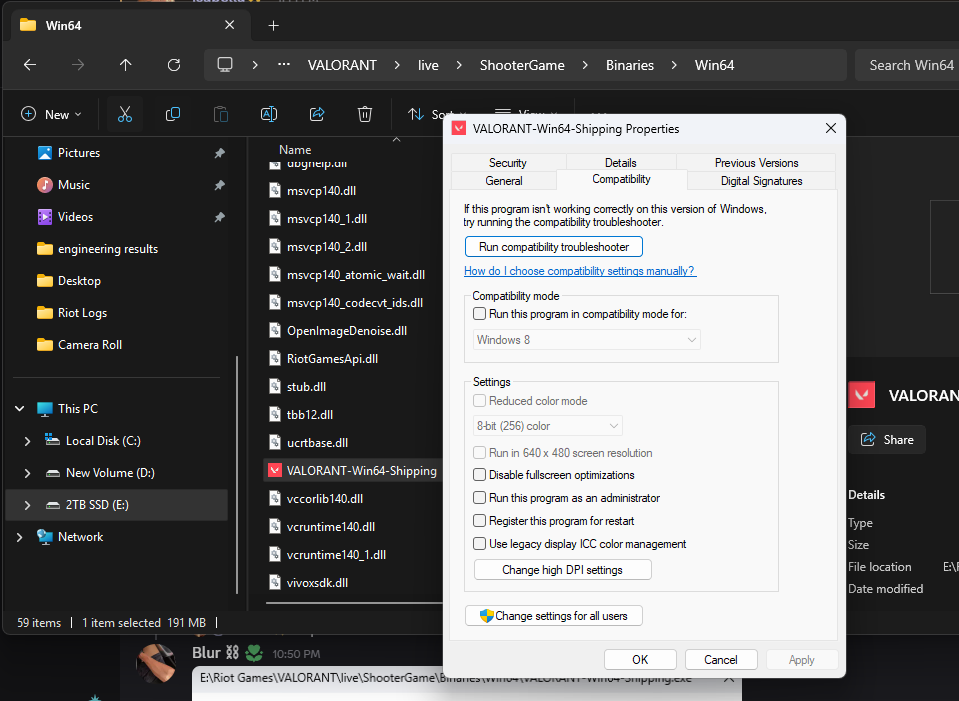The width and height of the screenshot is (959, 701).
Task: Click chevron after VALORANT in address bar
Action: click(x=397, y=65)
